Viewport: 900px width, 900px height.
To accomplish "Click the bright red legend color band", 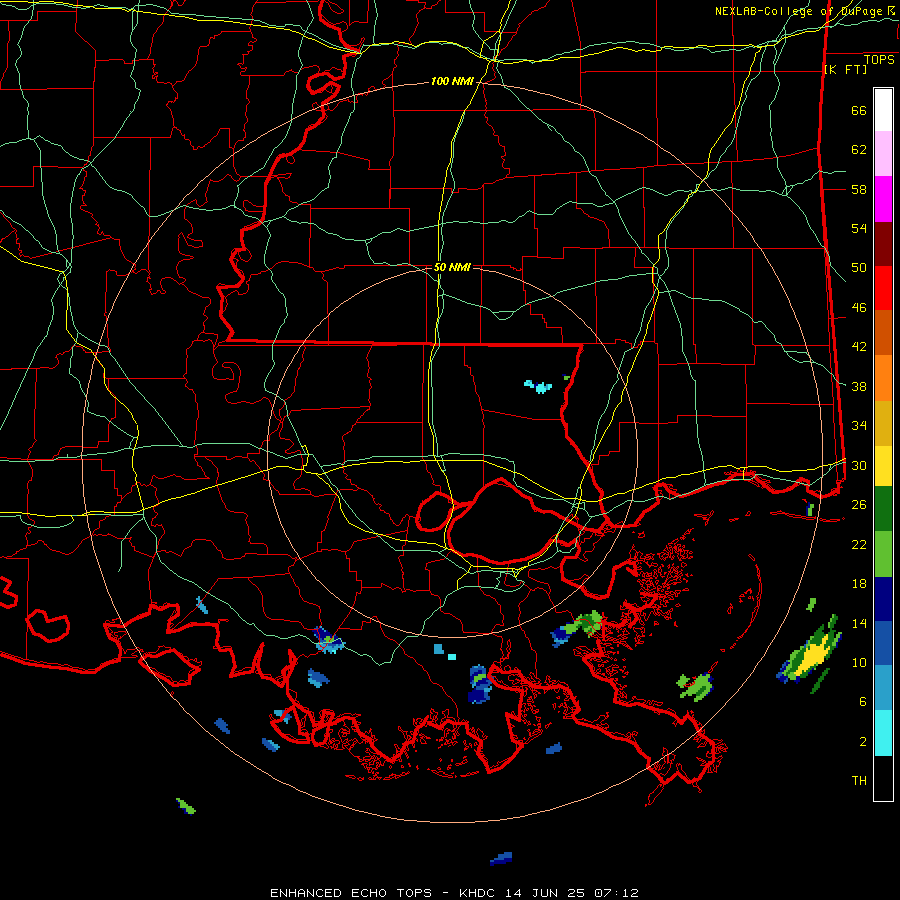I will 883,288.
